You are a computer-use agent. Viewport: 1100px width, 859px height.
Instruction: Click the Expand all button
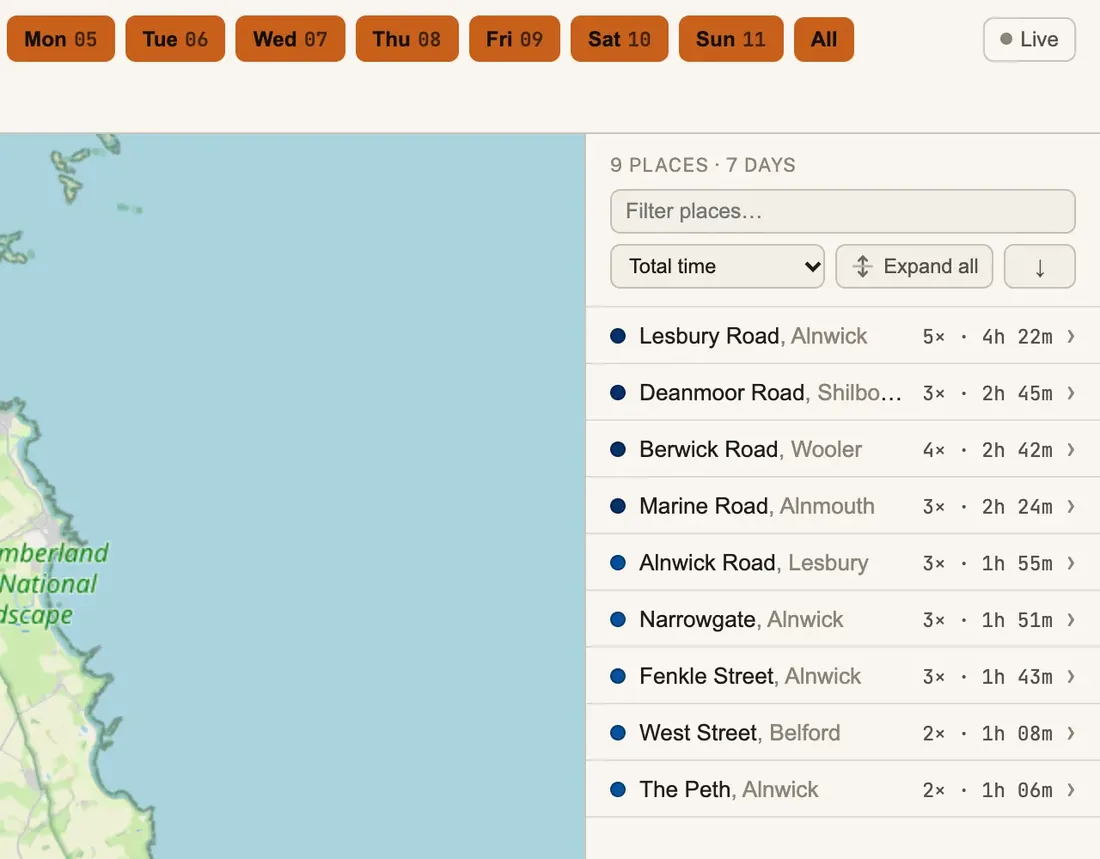pos(914,267)
